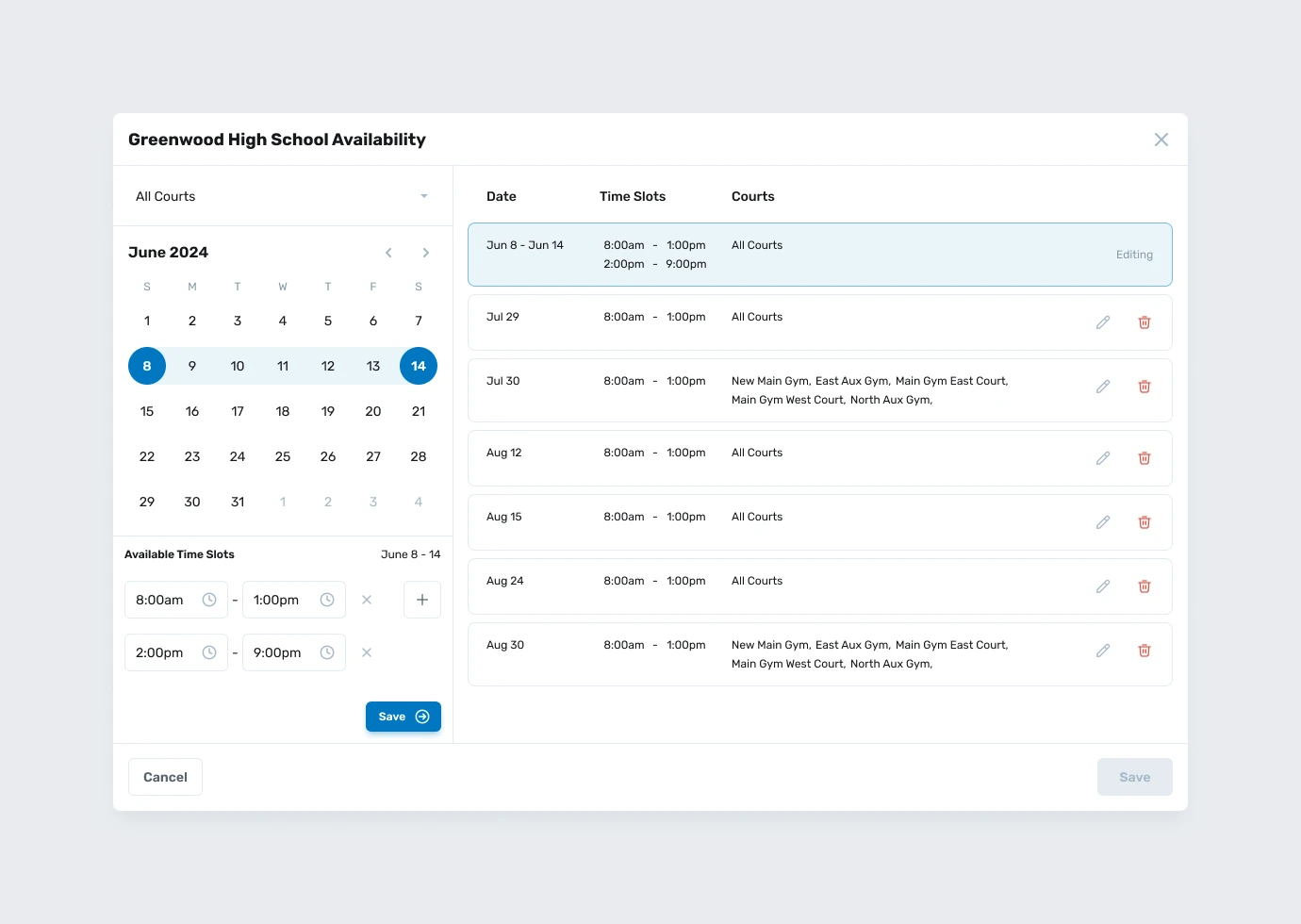1301x924 pixels.
Task: Click the pencil edit icon for Jul 29
Action: (1103, 322)
